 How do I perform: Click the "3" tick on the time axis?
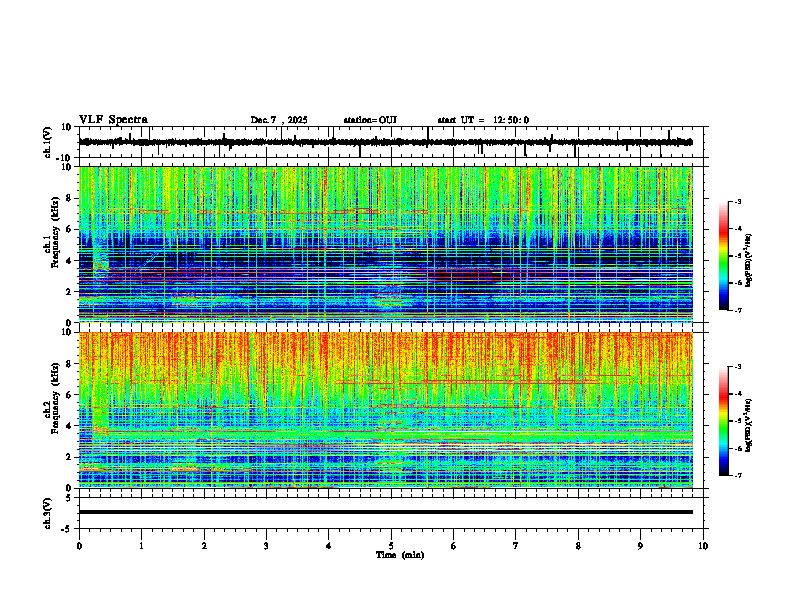266,546
